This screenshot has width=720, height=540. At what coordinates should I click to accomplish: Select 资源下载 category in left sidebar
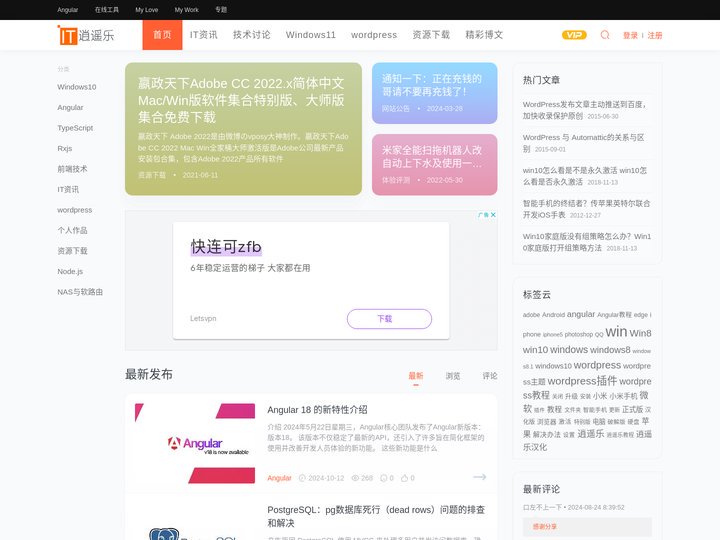[x=72, y=251]
